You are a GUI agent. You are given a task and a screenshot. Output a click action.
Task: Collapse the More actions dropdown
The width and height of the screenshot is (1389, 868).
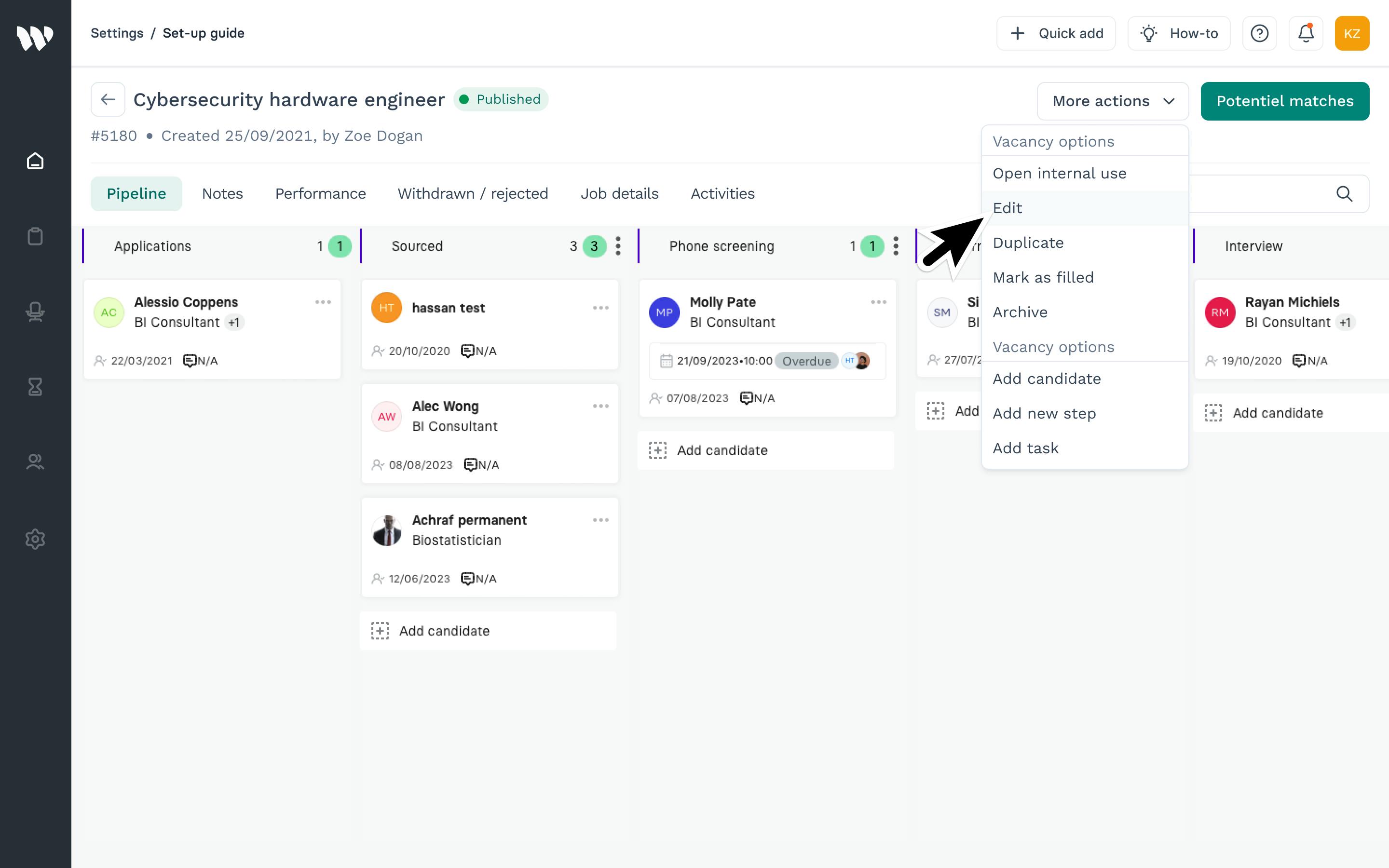(1112, 101)
